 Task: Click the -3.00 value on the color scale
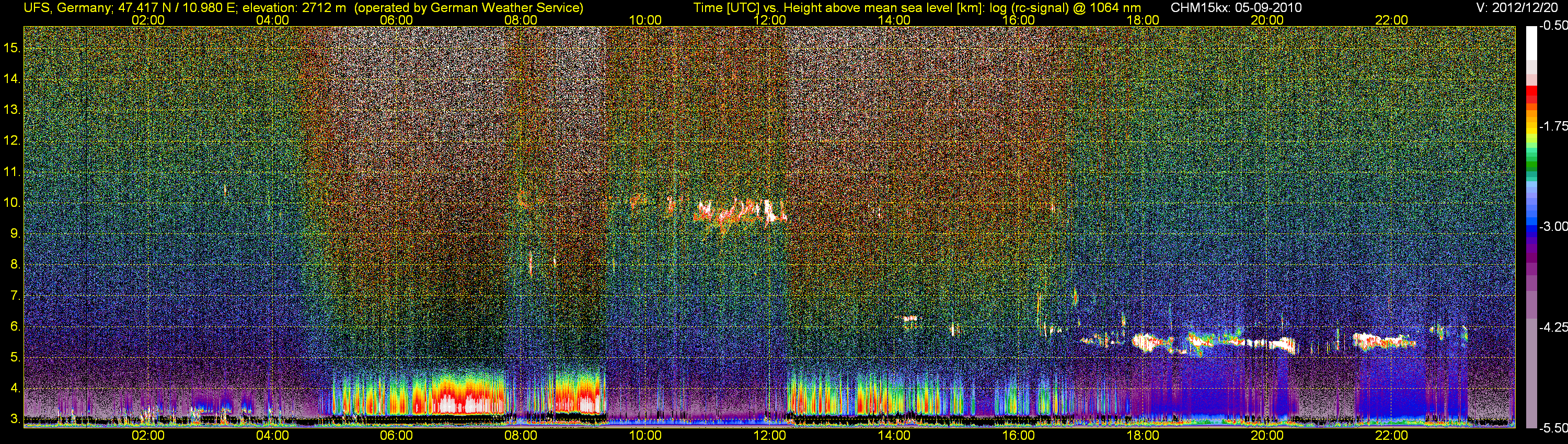(x=1553, y=226)
